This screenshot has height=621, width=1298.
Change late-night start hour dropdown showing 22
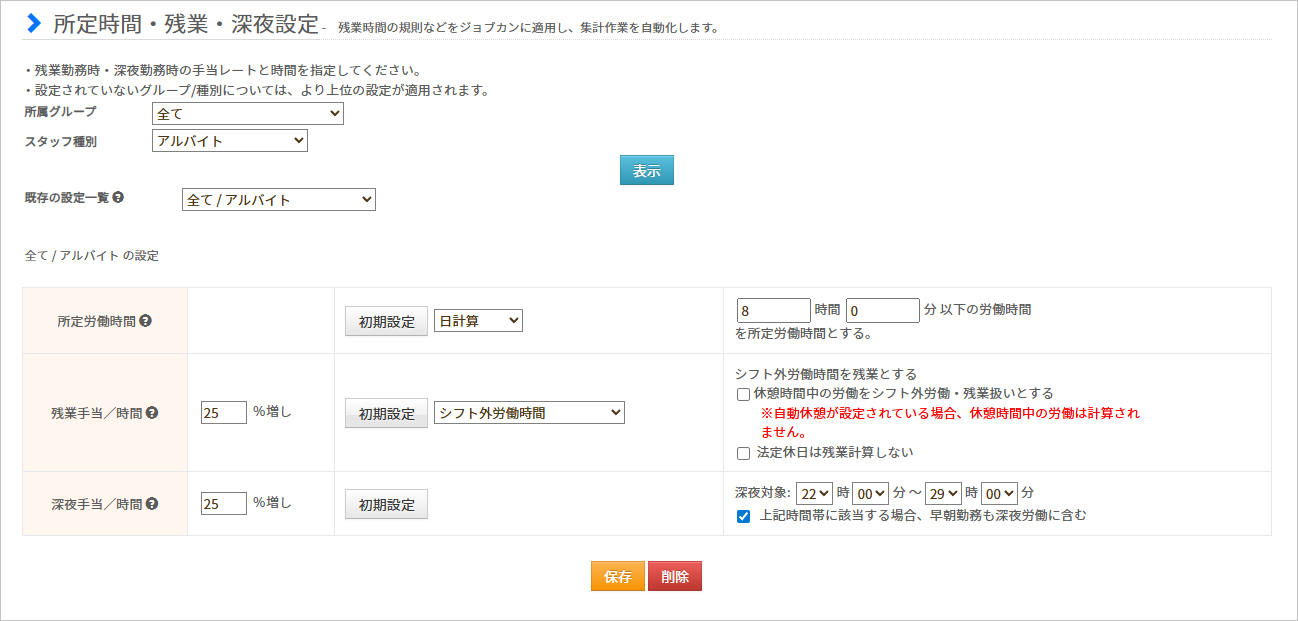pyautogui.click(x=814, y=493)
